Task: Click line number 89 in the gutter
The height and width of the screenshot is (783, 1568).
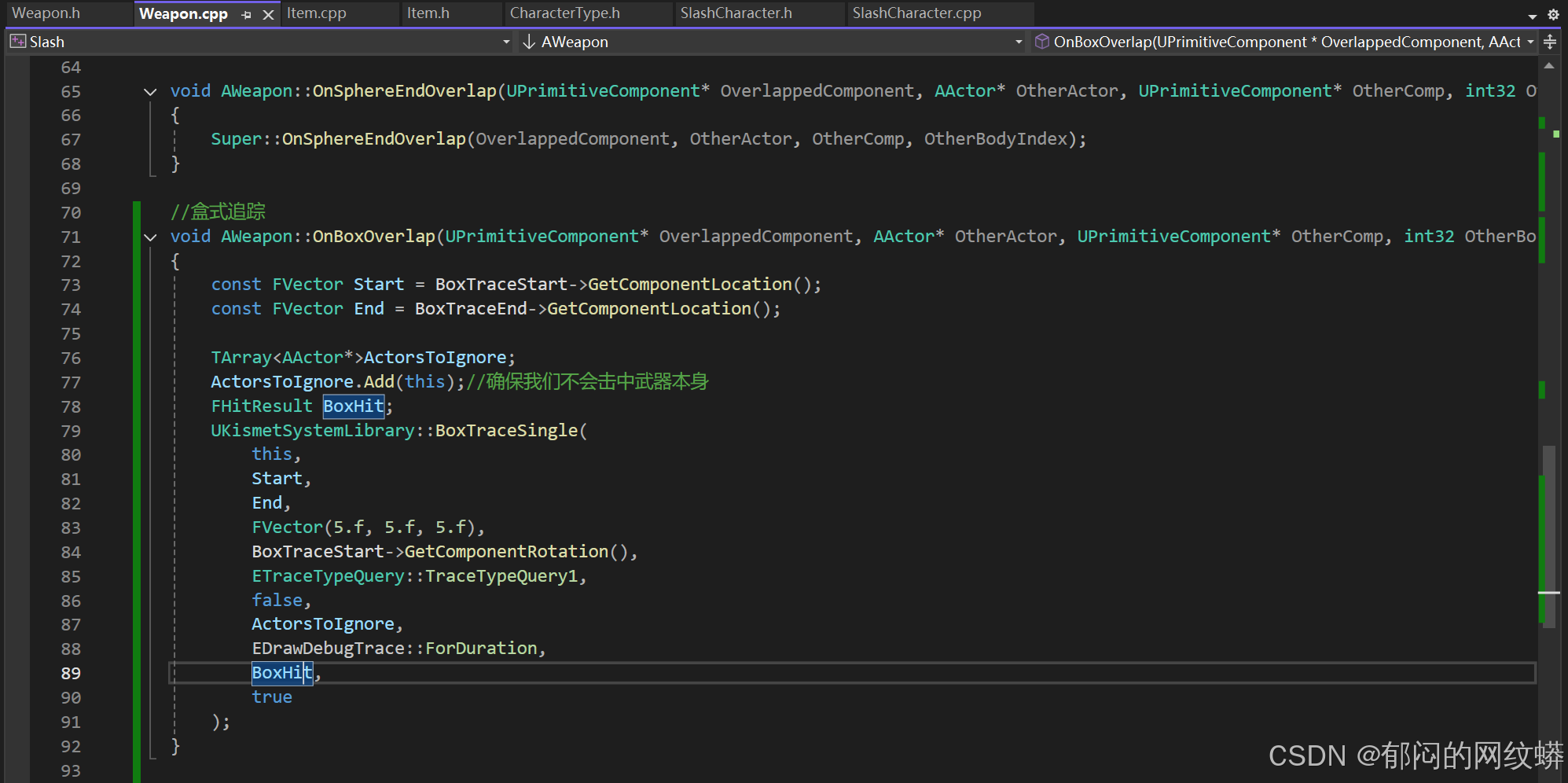Action: coord(71,674)
